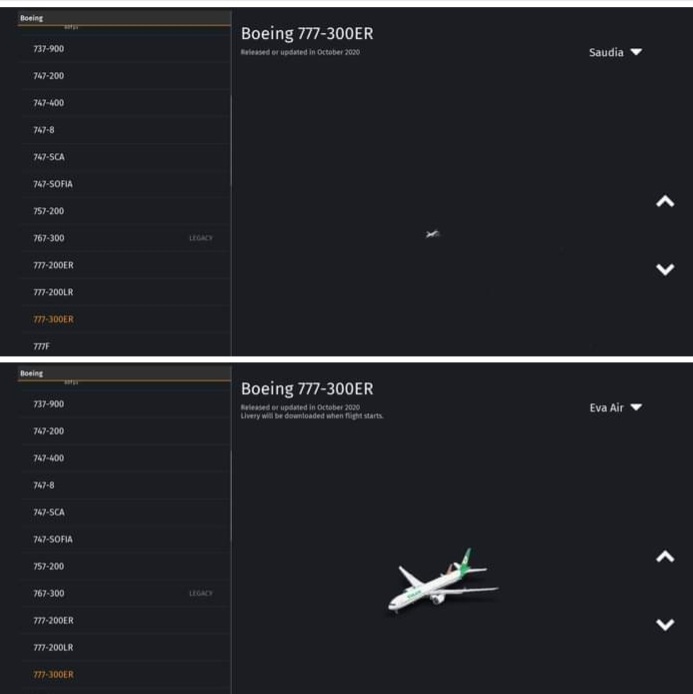Open the Saudia livery dropdown
Viewport: 693px width, 694px height.
pos(614,52)
